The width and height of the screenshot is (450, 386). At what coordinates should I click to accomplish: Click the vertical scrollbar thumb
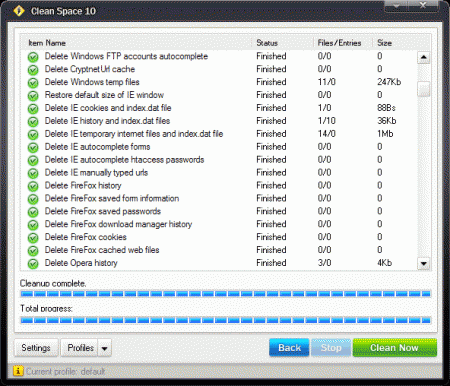[x=424, y=89]
